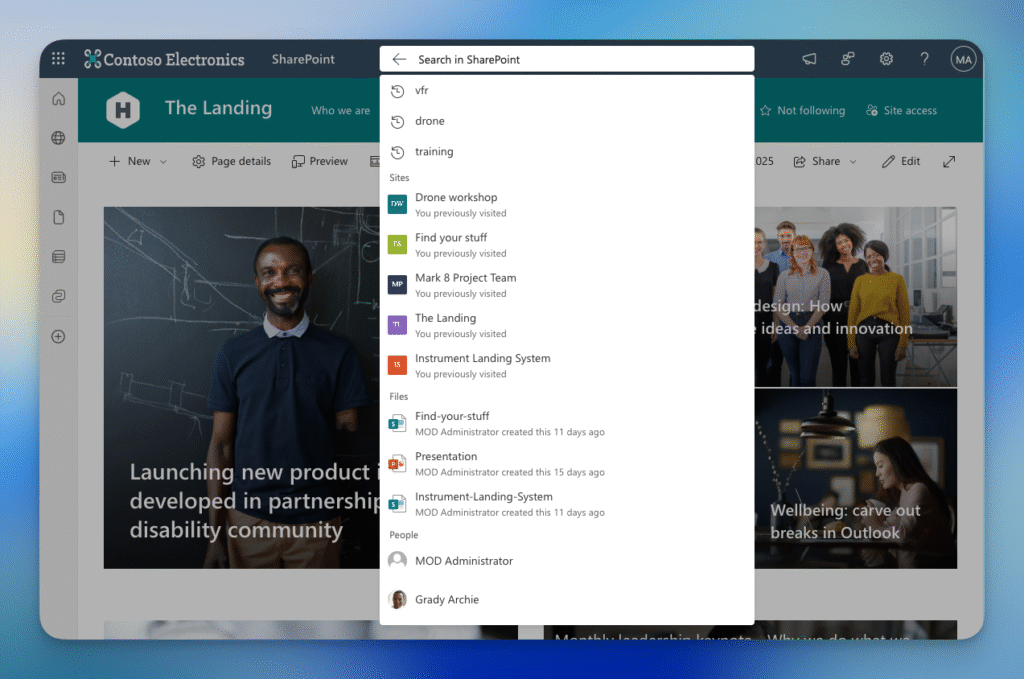Open the MA account profile avatar
Image resolution: width=1024 pixels, height=679 pixels.
[x=963, y=59]
